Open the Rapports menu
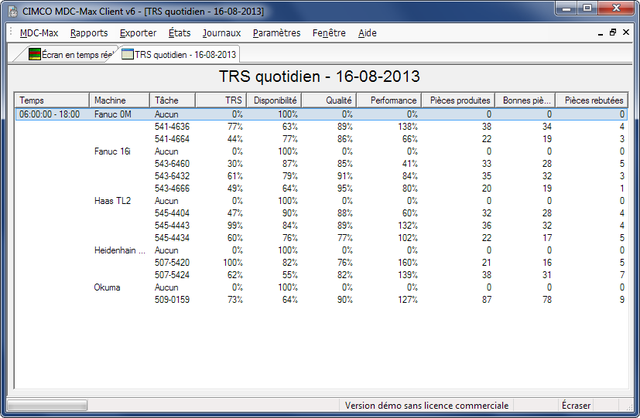The image size is (640, 418). click(89, 33)
